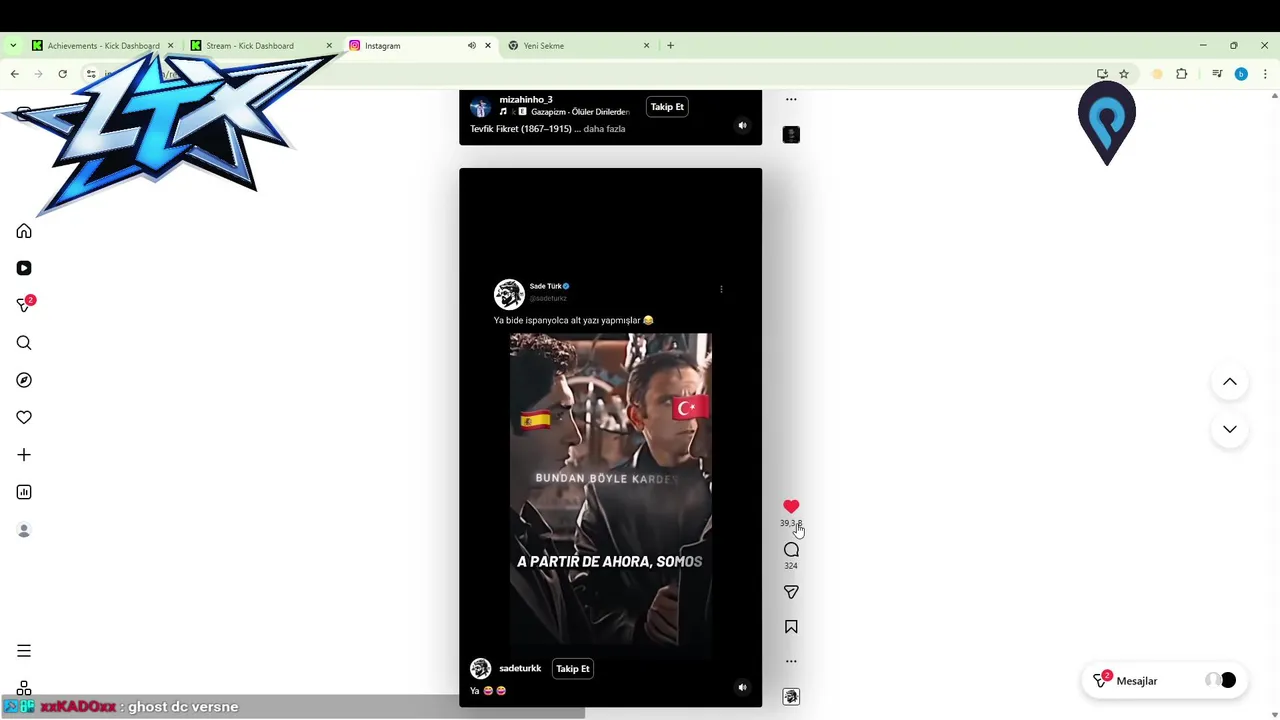1280x720 pixels.
Task: Create a new post with the plus icon
Action: point(24,455)
